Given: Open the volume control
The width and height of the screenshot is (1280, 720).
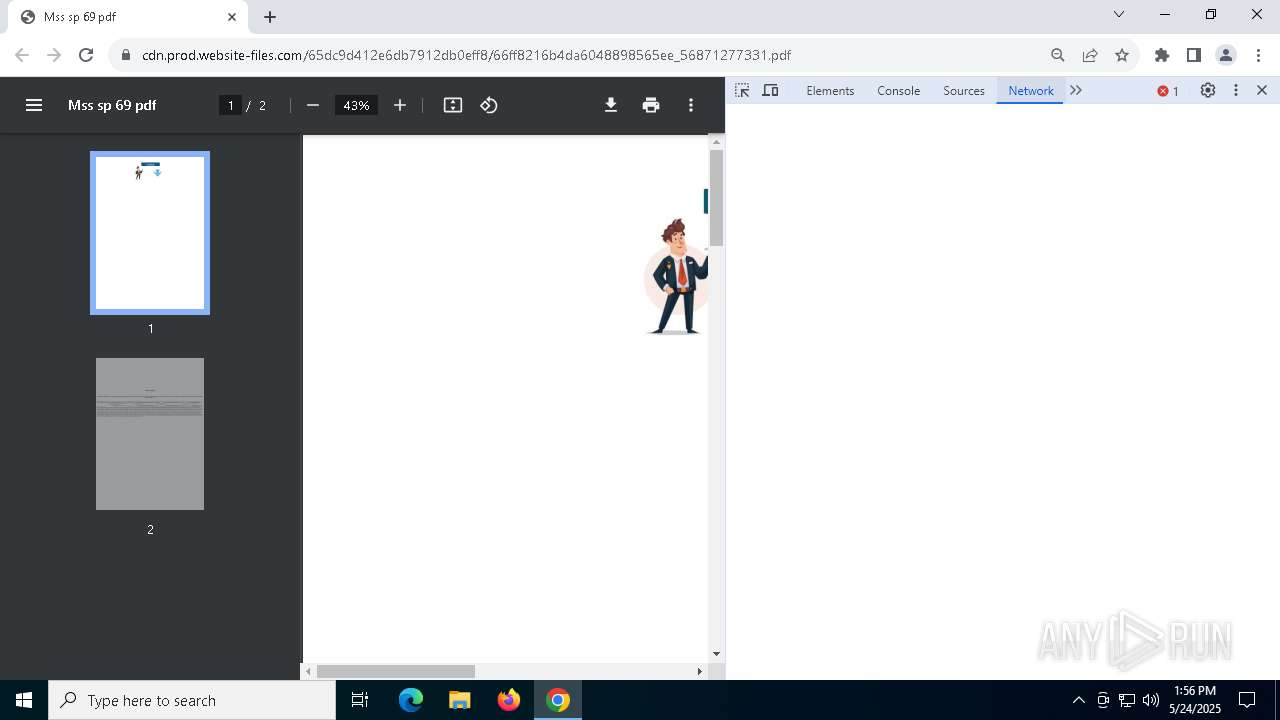Looking at the screenshot, I should pyautogui.click(x=1151, y=700).
